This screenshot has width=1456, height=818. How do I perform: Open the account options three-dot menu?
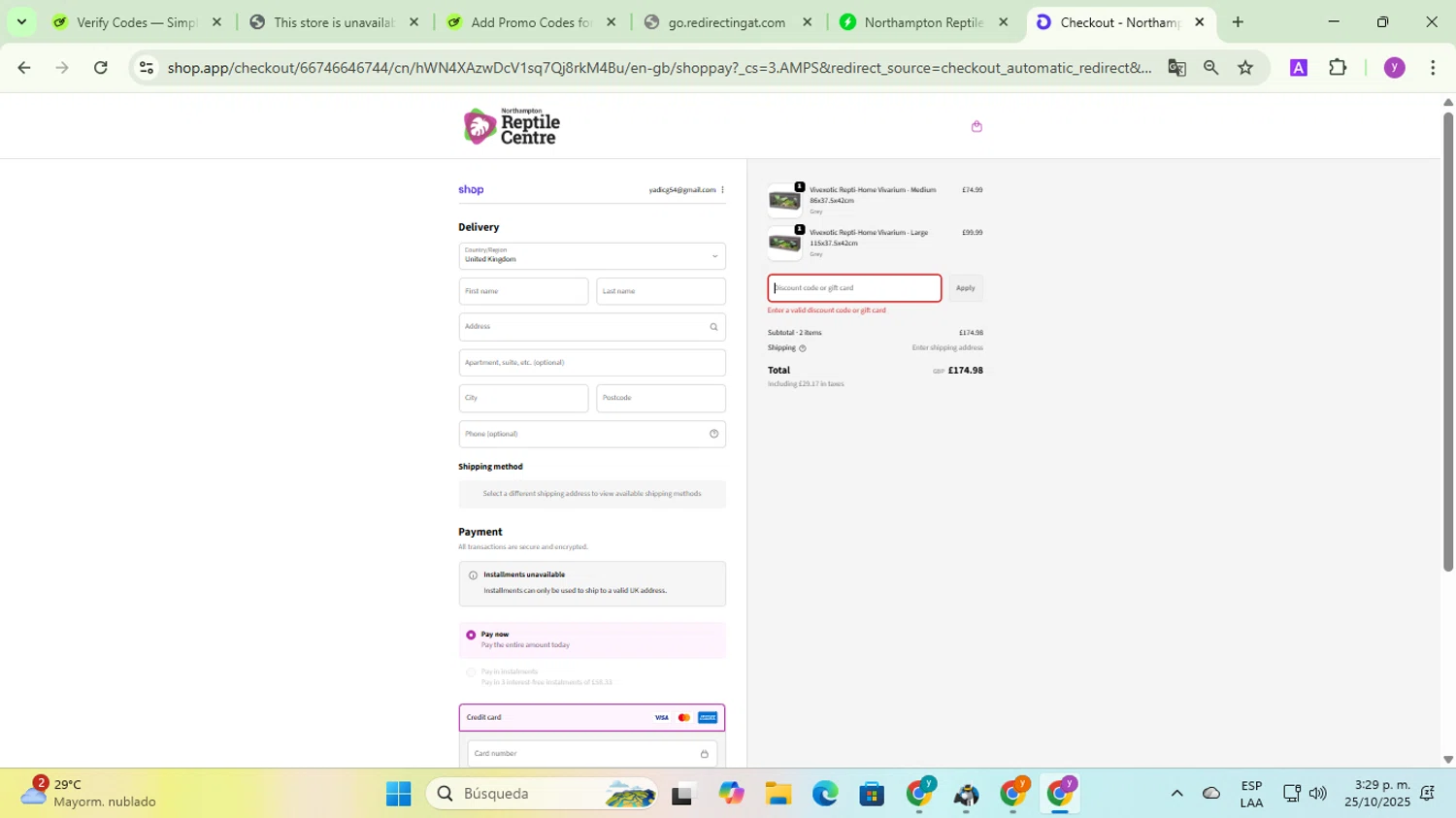click(x=722, y=190)
